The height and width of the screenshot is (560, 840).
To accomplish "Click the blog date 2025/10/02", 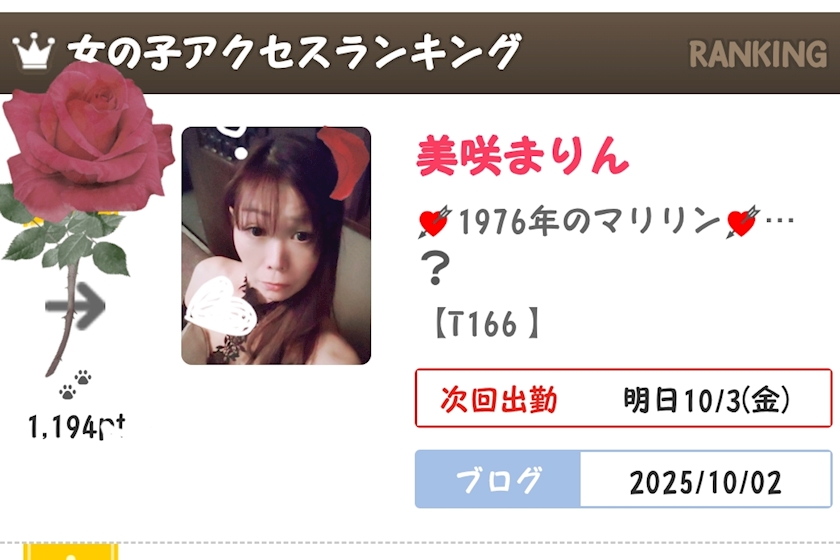I will 706,482.
